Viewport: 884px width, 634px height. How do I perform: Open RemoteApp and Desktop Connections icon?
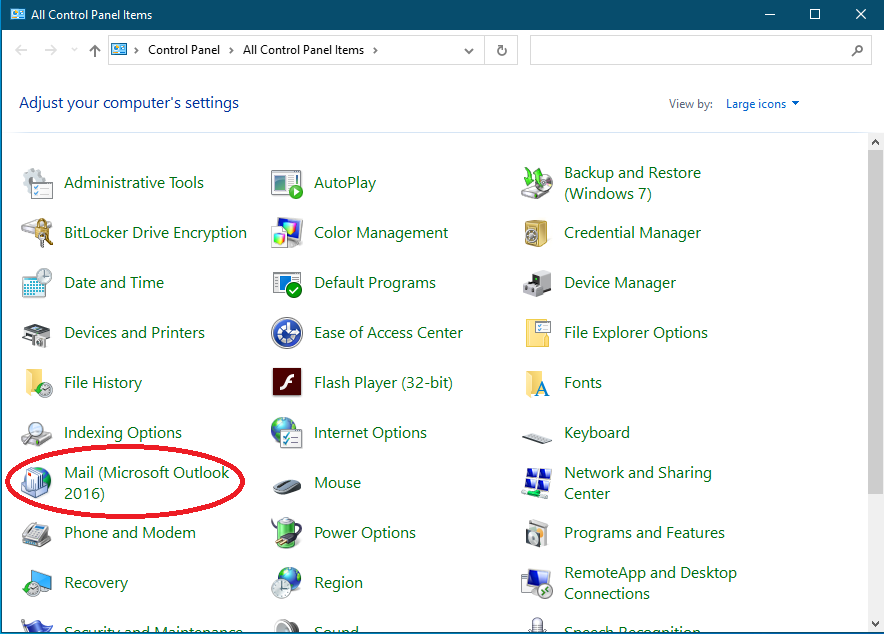click(537, 583)
